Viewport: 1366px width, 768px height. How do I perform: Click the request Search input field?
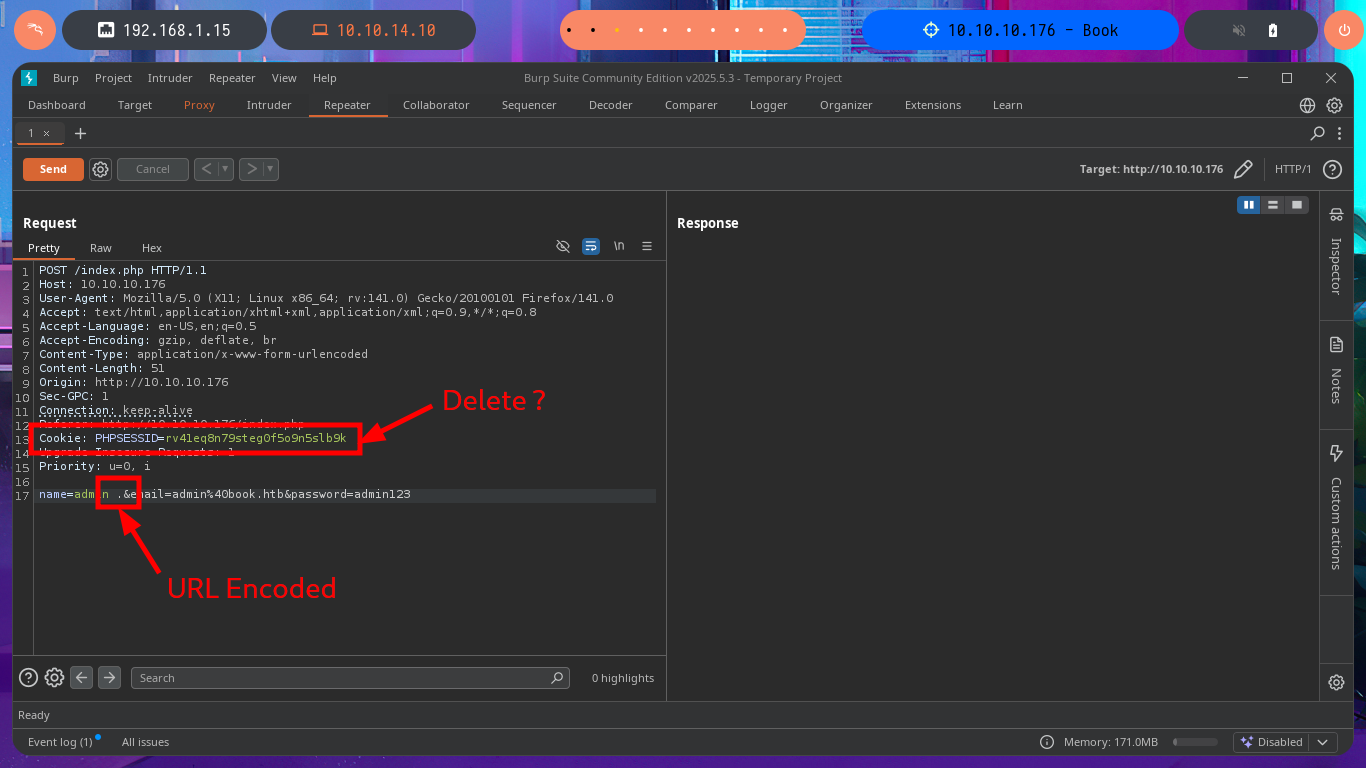(x=350, y=677)
